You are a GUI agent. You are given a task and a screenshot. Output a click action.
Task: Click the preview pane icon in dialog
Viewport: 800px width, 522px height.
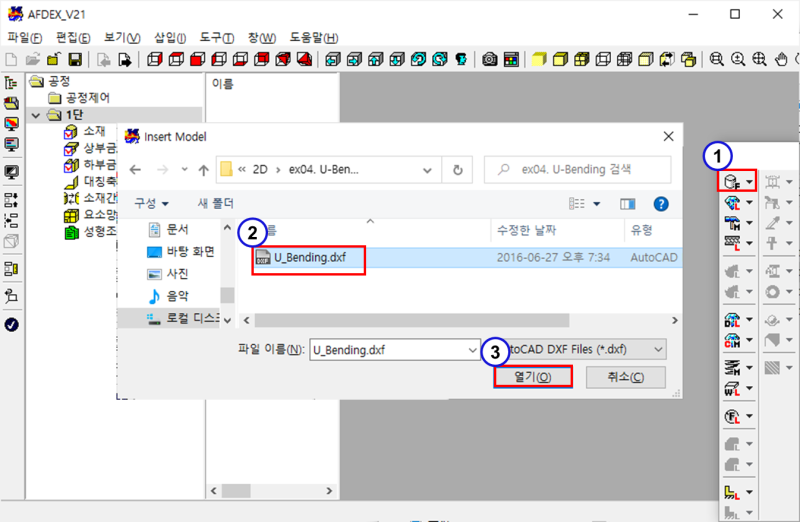tap(628, 203)
